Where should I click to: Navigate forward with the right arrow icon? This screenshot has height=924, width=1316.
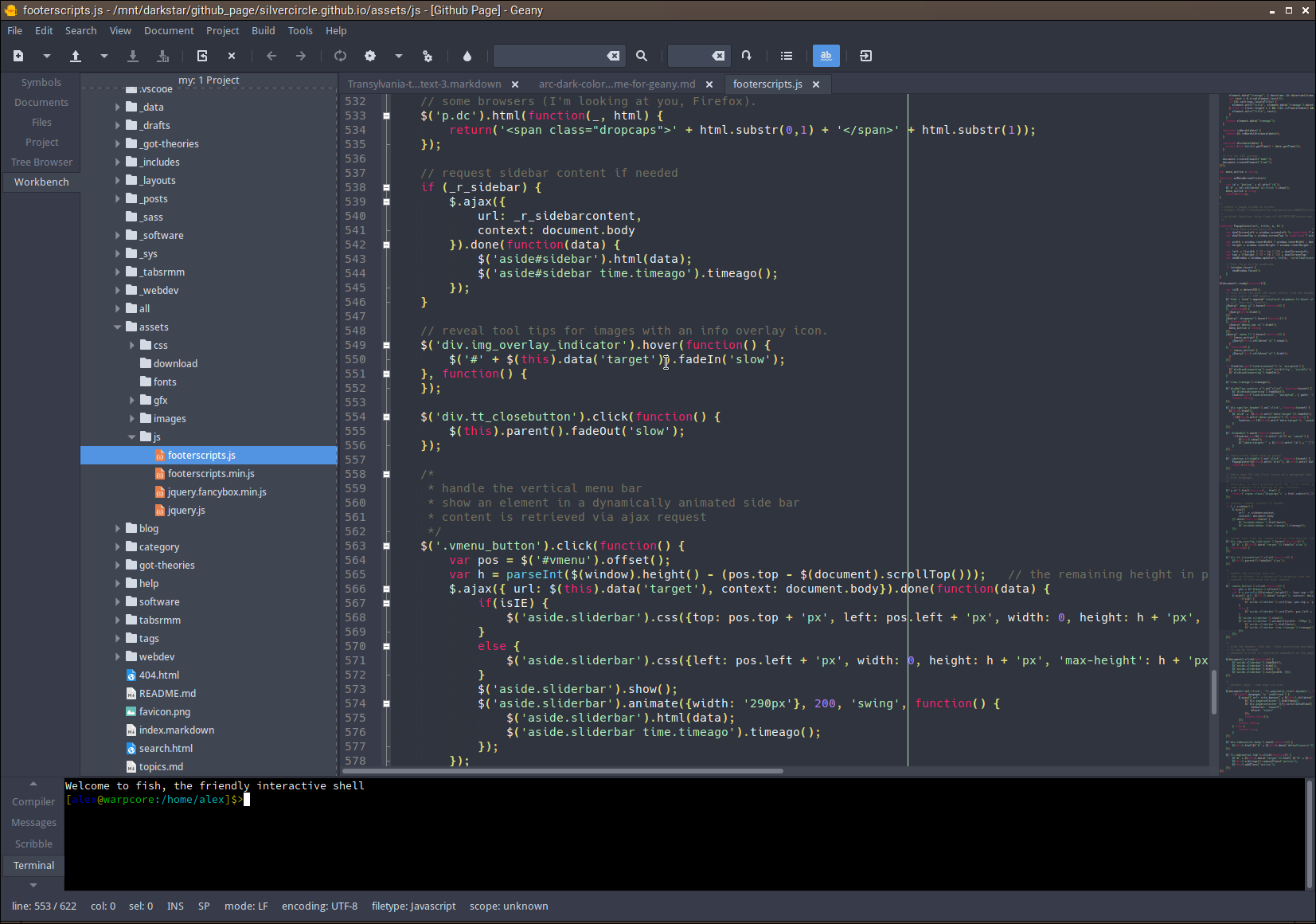301,56
